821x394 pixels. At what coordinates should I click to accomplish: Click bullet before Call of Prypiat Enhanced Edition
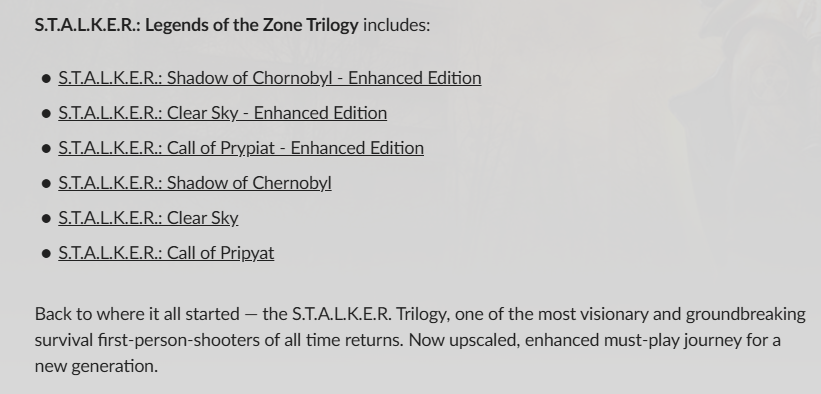click(46, 149)
